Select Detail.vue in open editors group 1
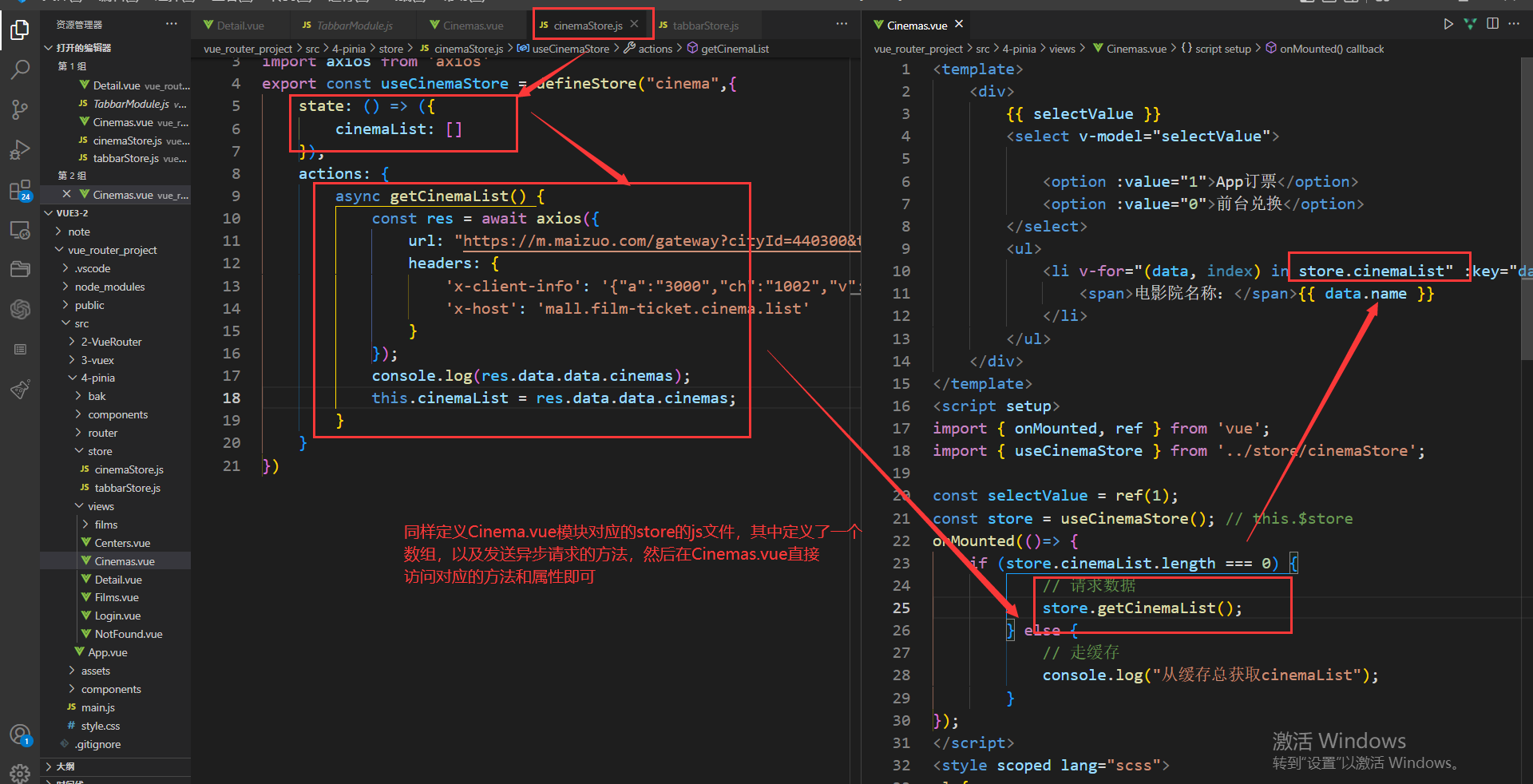The width and height of the screenshot is (1533, 784). 117,85
